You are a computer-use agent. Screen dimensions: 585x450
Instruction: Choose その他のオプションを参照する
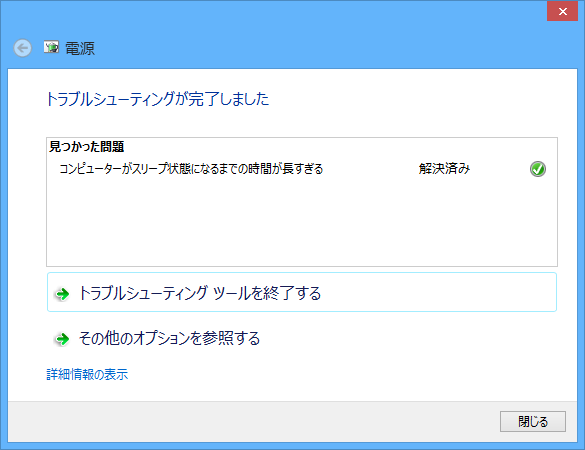click(302, 338)
